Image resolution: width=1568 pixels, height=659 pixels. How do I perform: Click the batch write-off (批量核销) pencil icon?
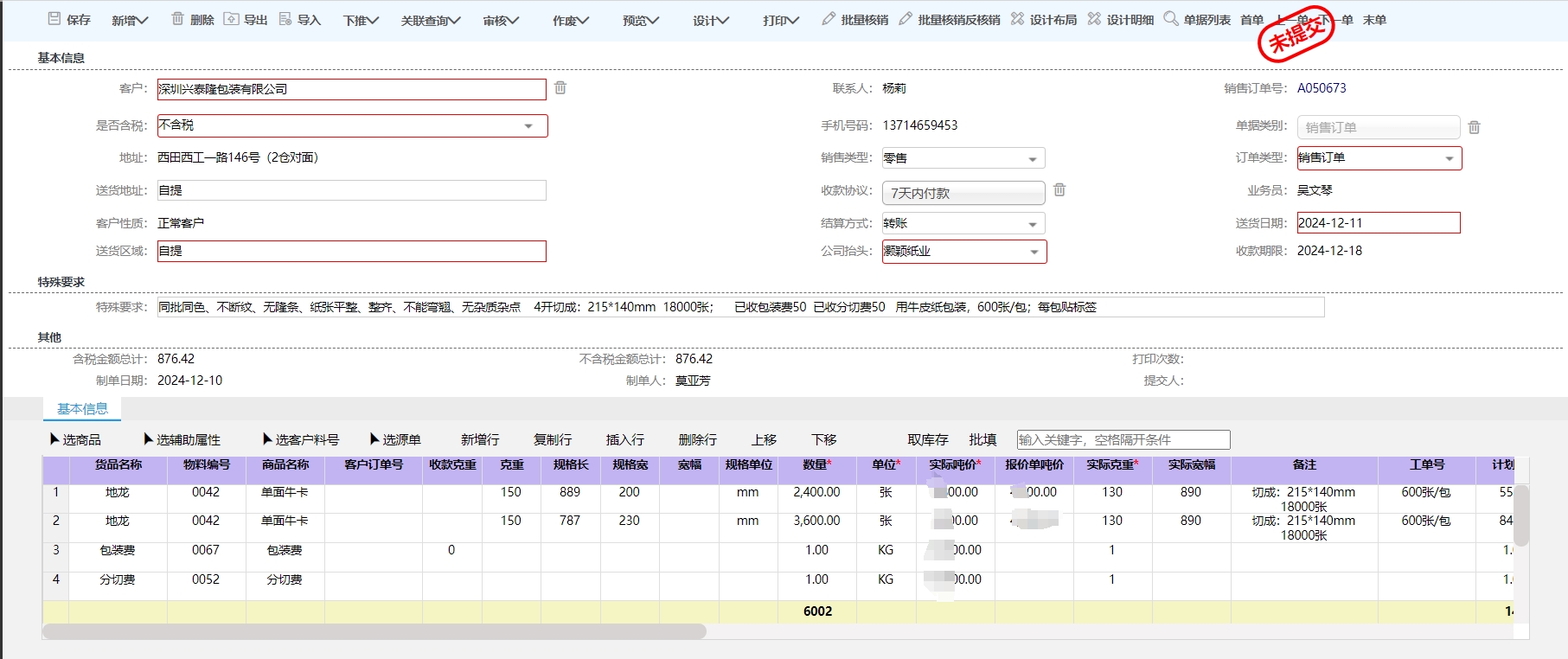(829, 19)
